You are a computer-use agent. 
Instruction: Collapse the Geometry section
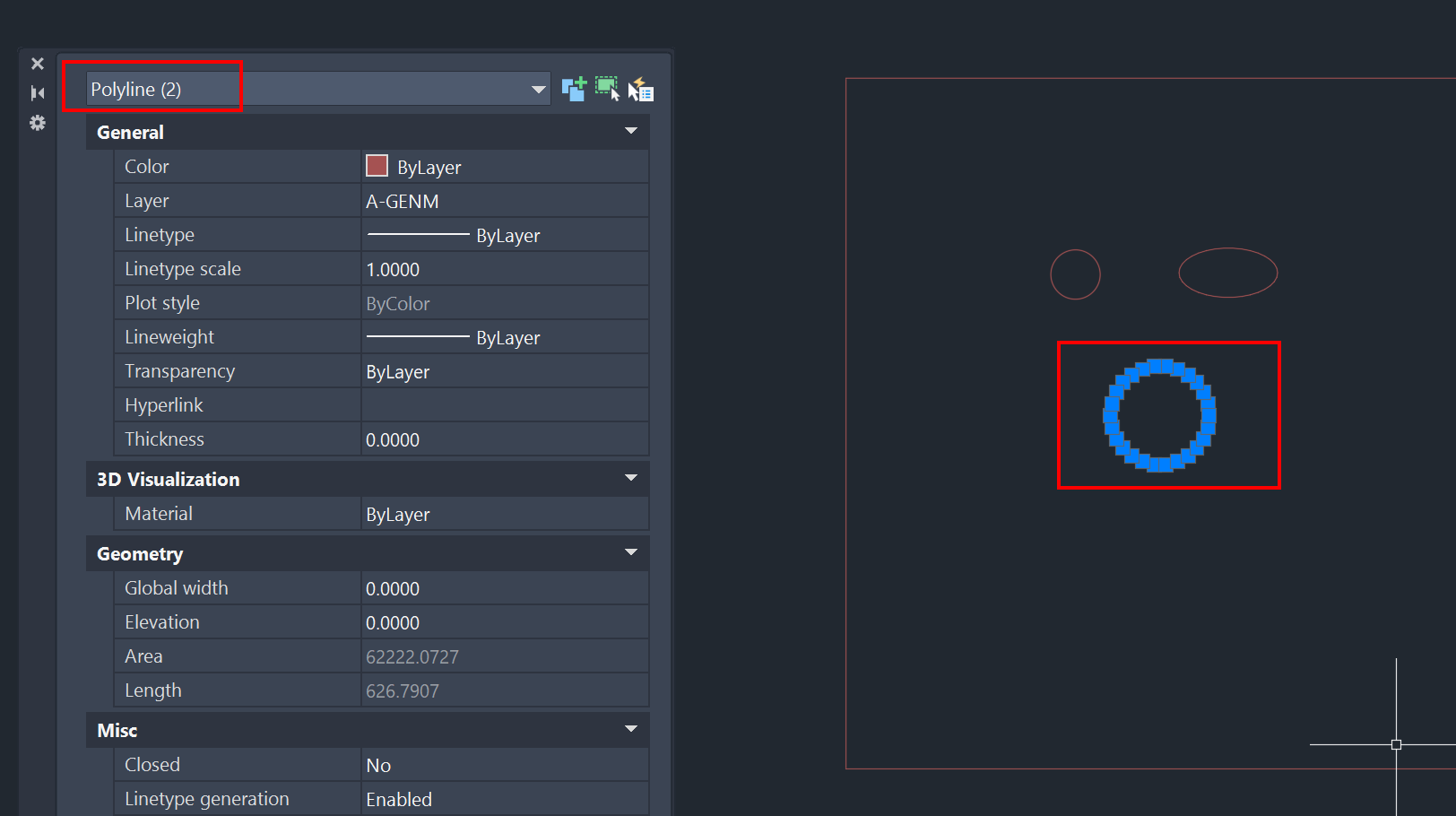pyautogui.click(x=631, y=553)
